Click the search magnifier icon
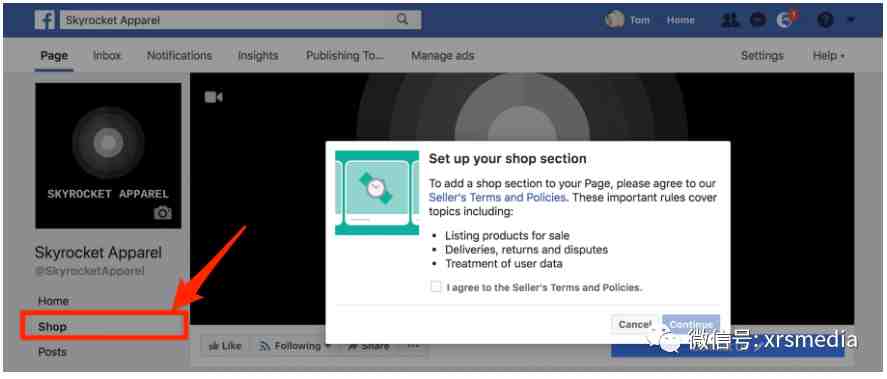The height and width of the screenshot is (379, 887). pyautogui.click(x=402, y=20)
